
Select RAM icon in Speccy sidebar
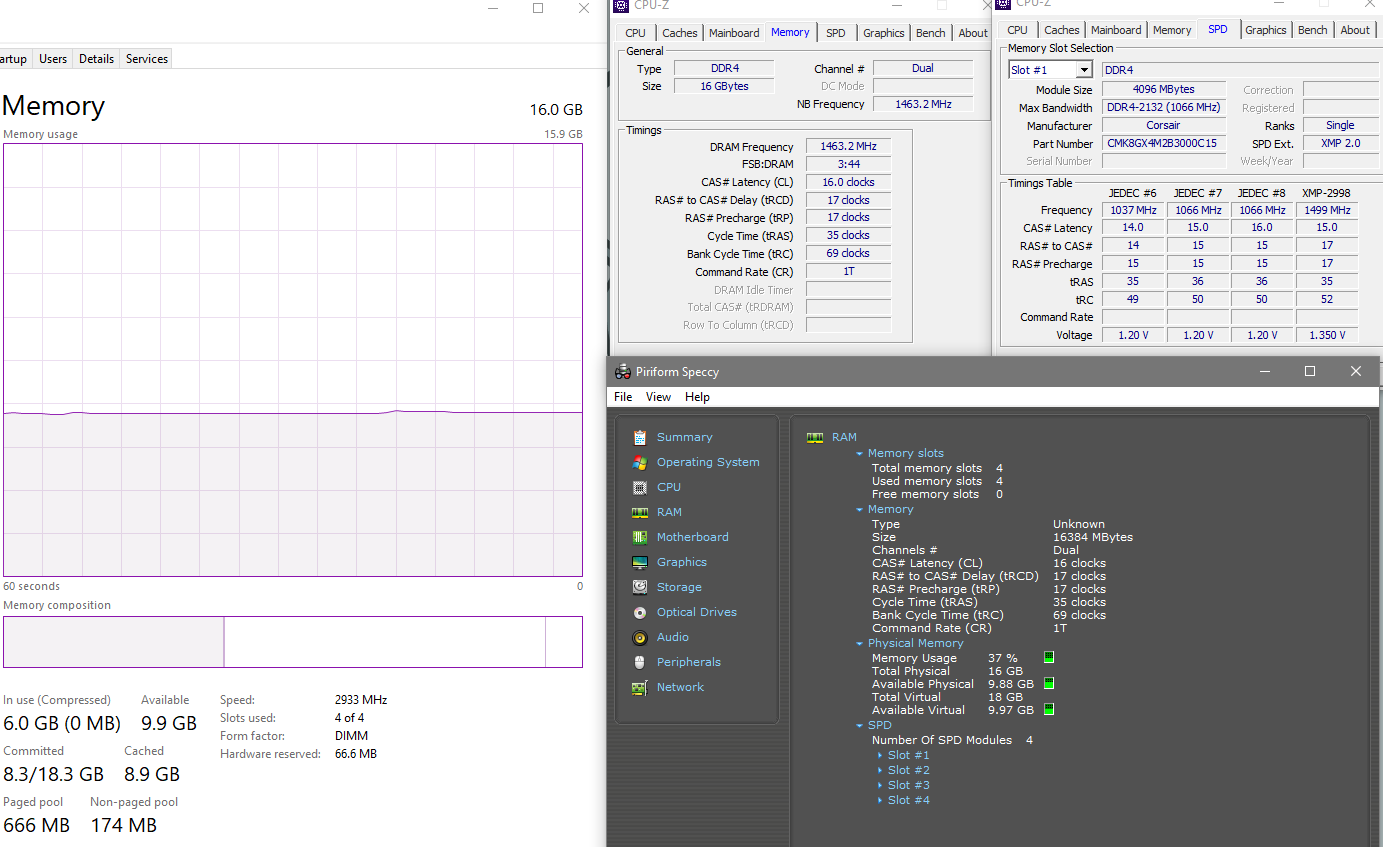(x=640, y=512)
